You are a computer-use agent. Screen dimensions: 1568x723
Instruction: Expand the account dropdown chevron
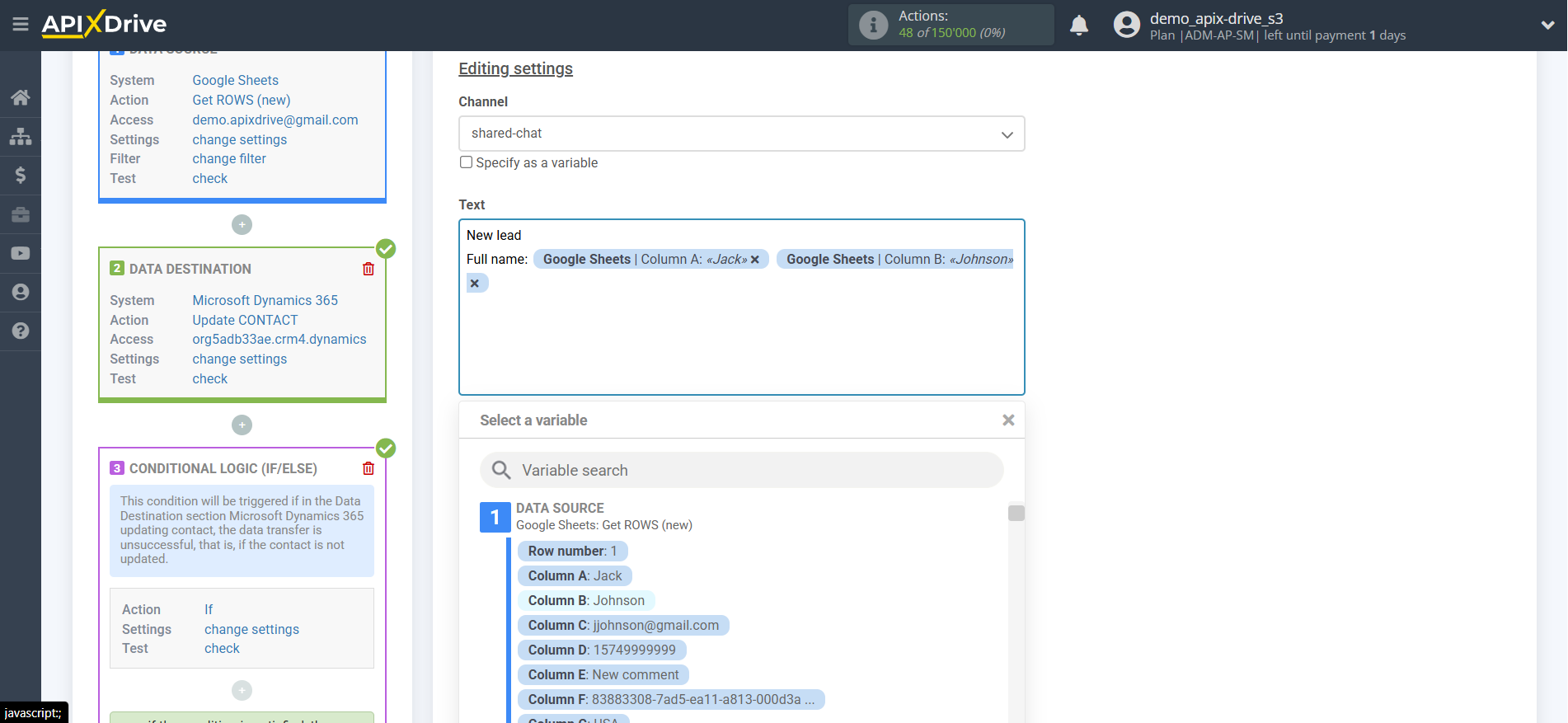point(1547,25)
